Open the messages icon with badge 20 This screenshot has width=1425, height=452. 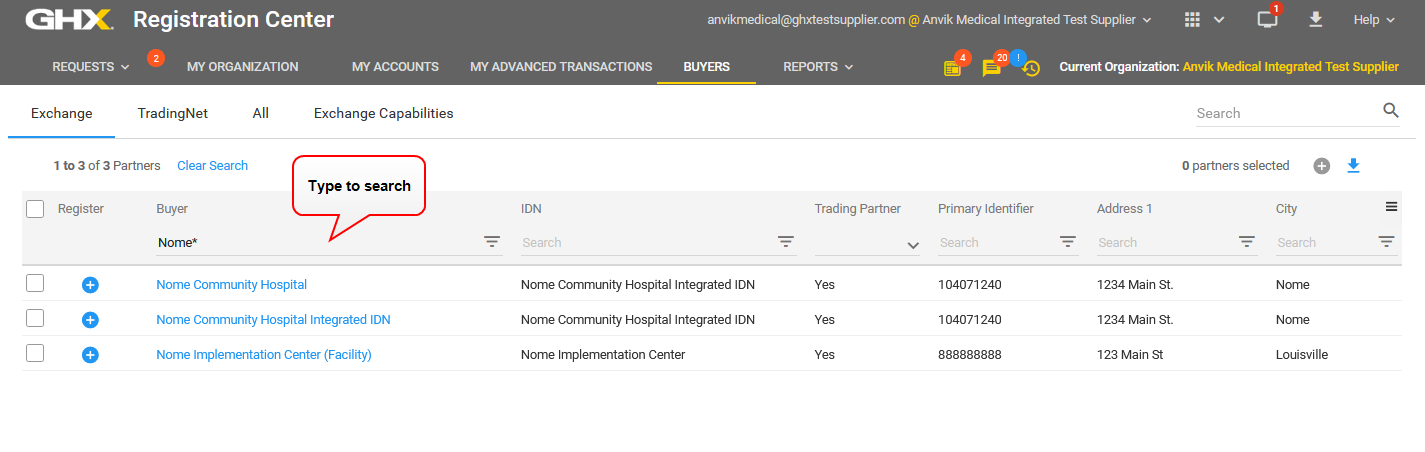[991, 68]
